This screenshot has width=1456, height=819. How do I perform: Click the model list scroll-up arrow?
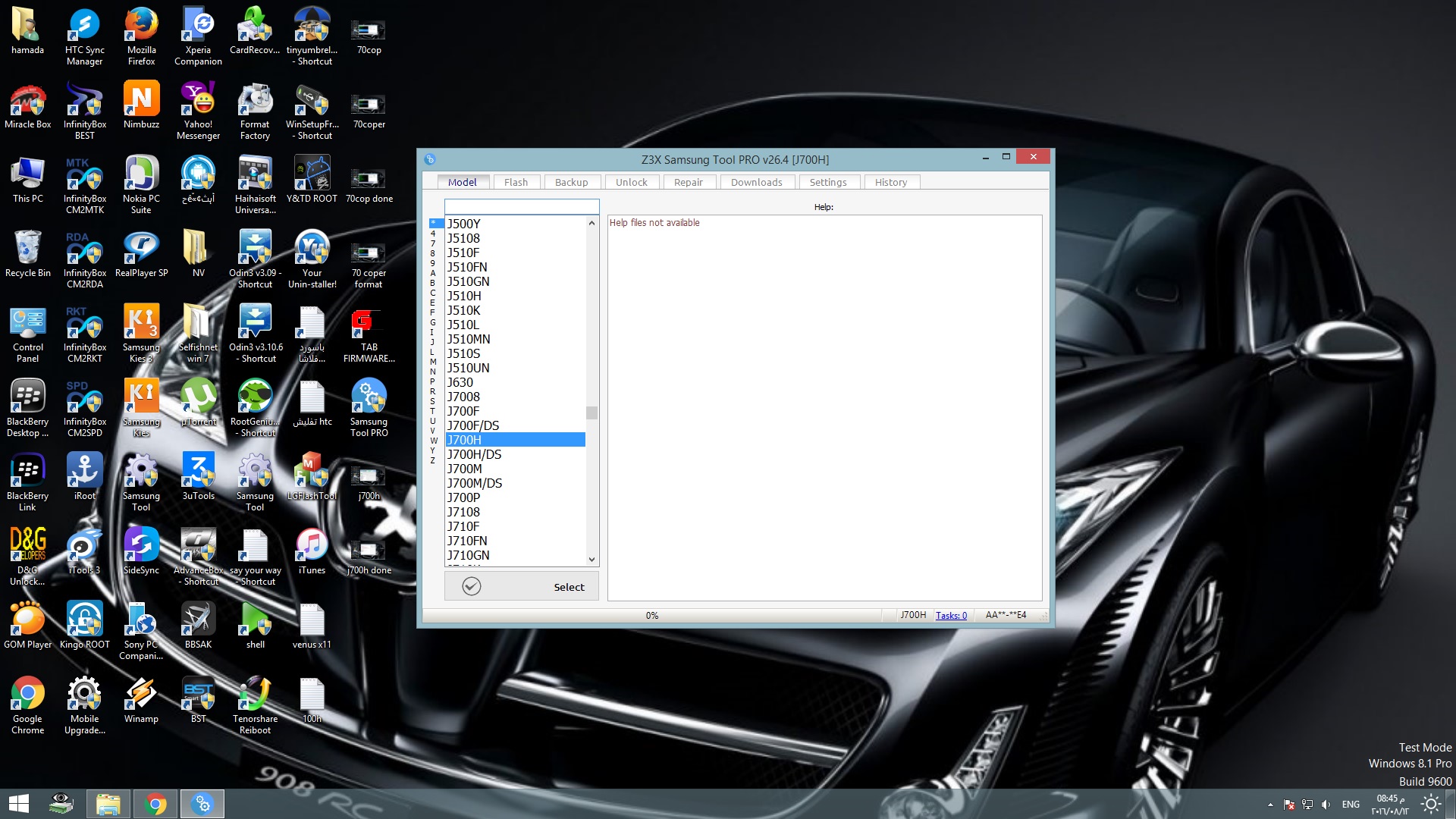591,223
